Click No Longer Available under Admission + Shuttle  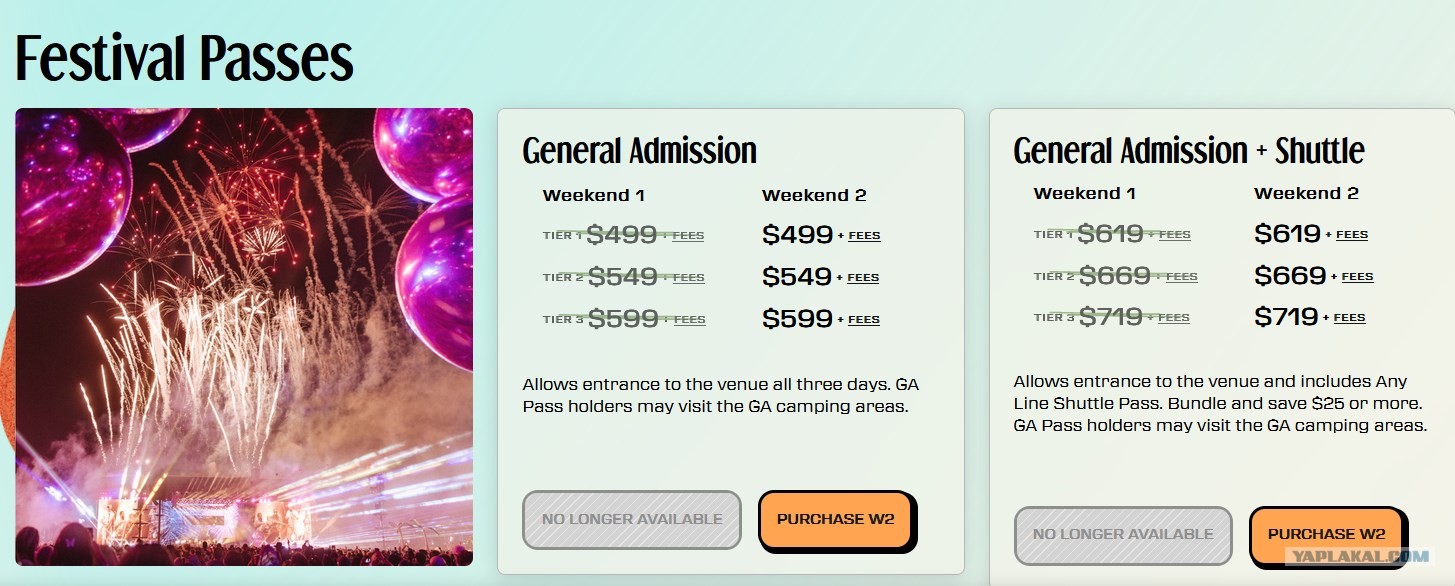[1123, 534]
